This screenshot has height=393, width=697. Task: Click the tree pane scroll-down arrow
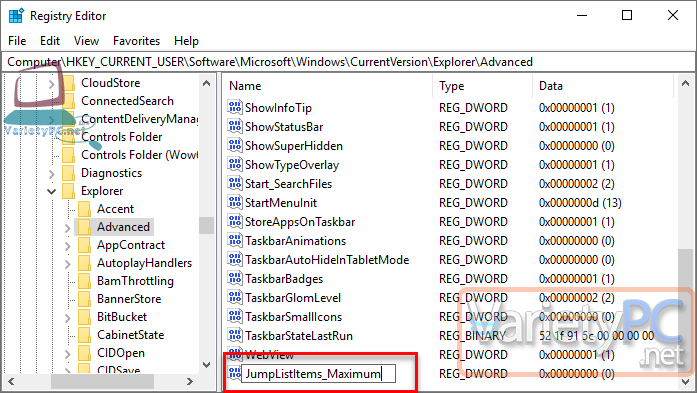pyautogui.click(x=206, y=365)
